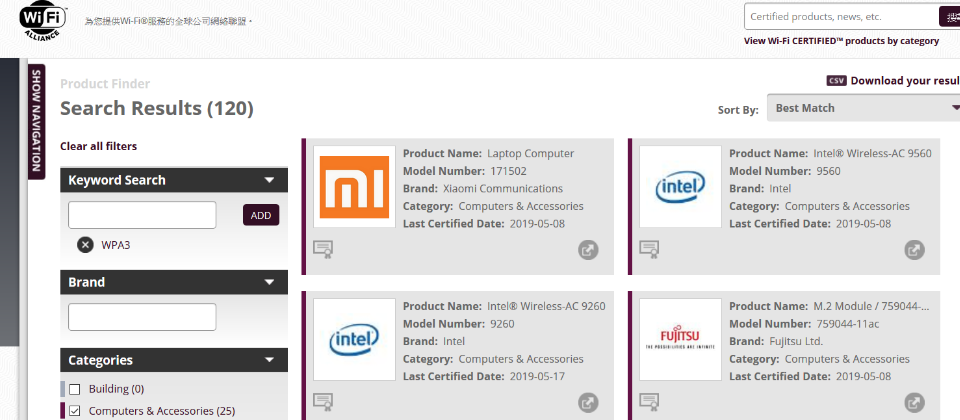The height and width of the screenshot is (420, 960).
Task: View certificate icon for Xiaomi Laptop Computer
Action: coord(323,249)
